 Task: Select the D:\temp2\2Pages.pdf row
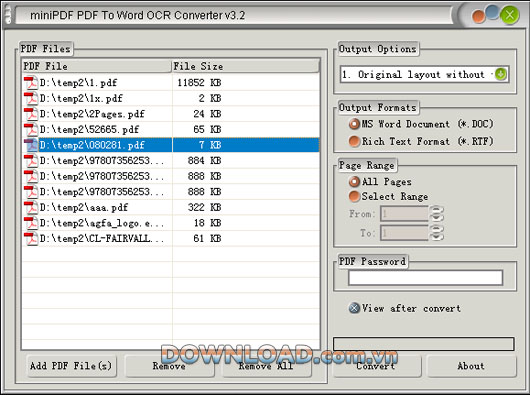pyautogui.click(x=171, y=114)
